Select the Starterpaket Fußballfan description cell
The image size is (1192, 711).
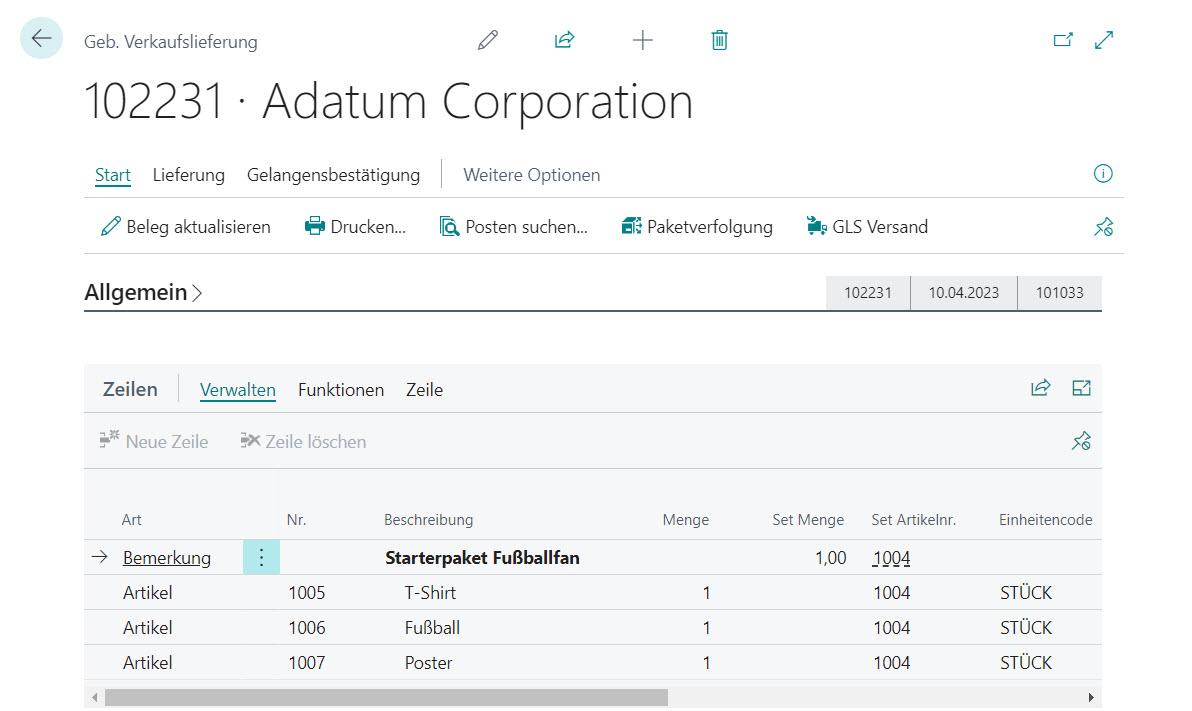[482, 558]
